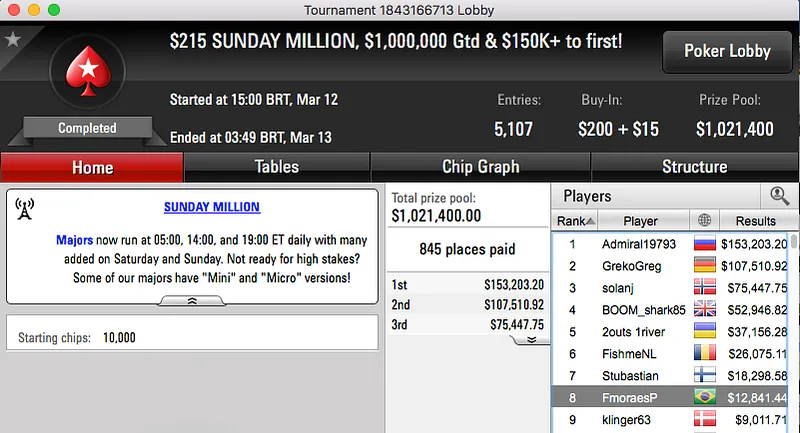Click Russian flag beside Admiral19793

707,243
